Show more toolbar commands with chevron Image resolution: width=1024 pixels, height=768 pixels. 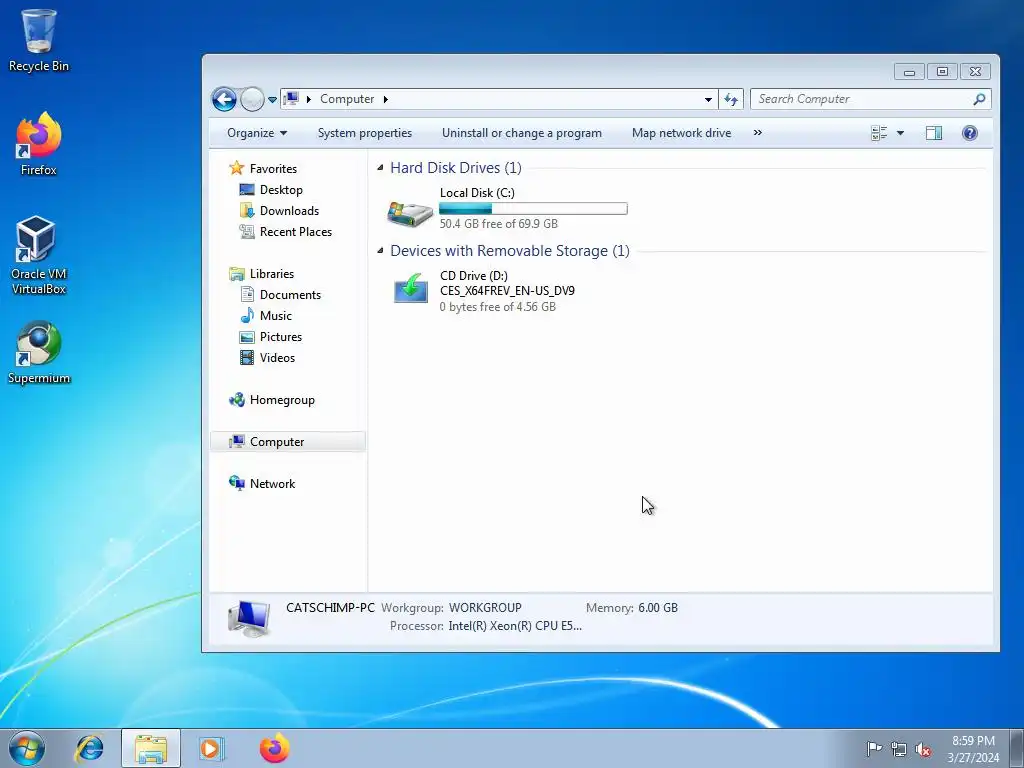coord(758,133)
